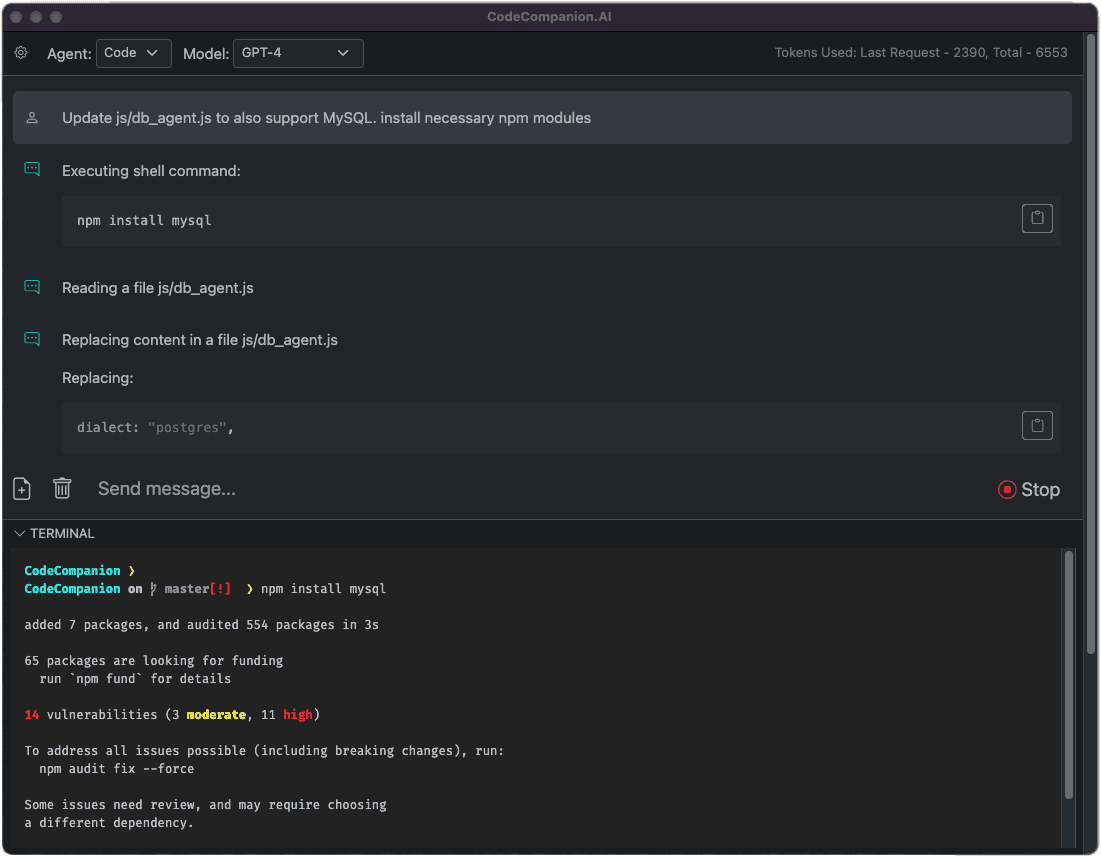The height and width of the screenshot is (857, 1101).
Task: Click the user avatar icon beside the prompt
Action: click(x=32, y=118)
